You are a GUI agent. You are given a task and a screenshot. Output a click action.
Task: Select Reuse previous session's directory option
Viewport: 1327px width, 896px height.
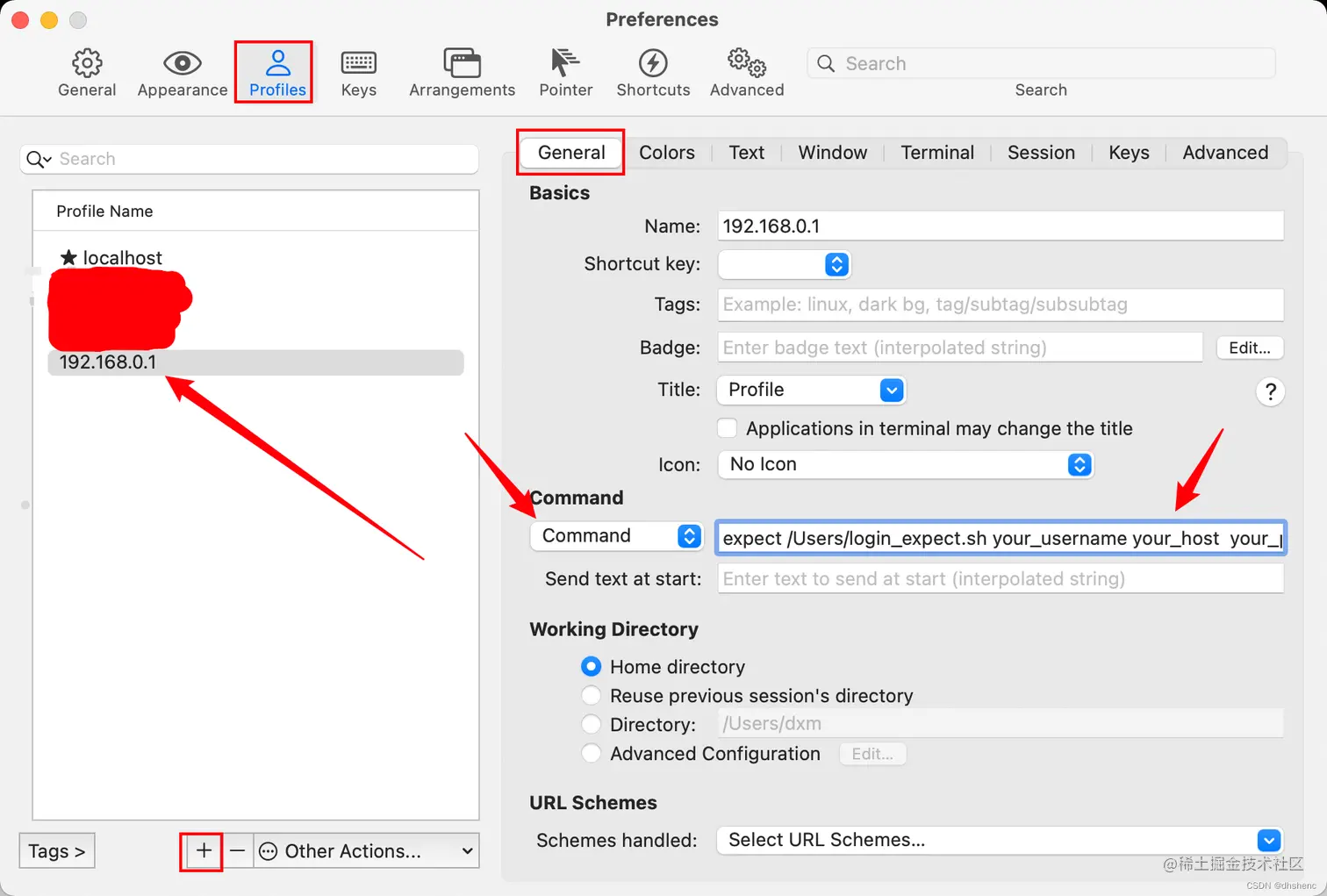591,696
